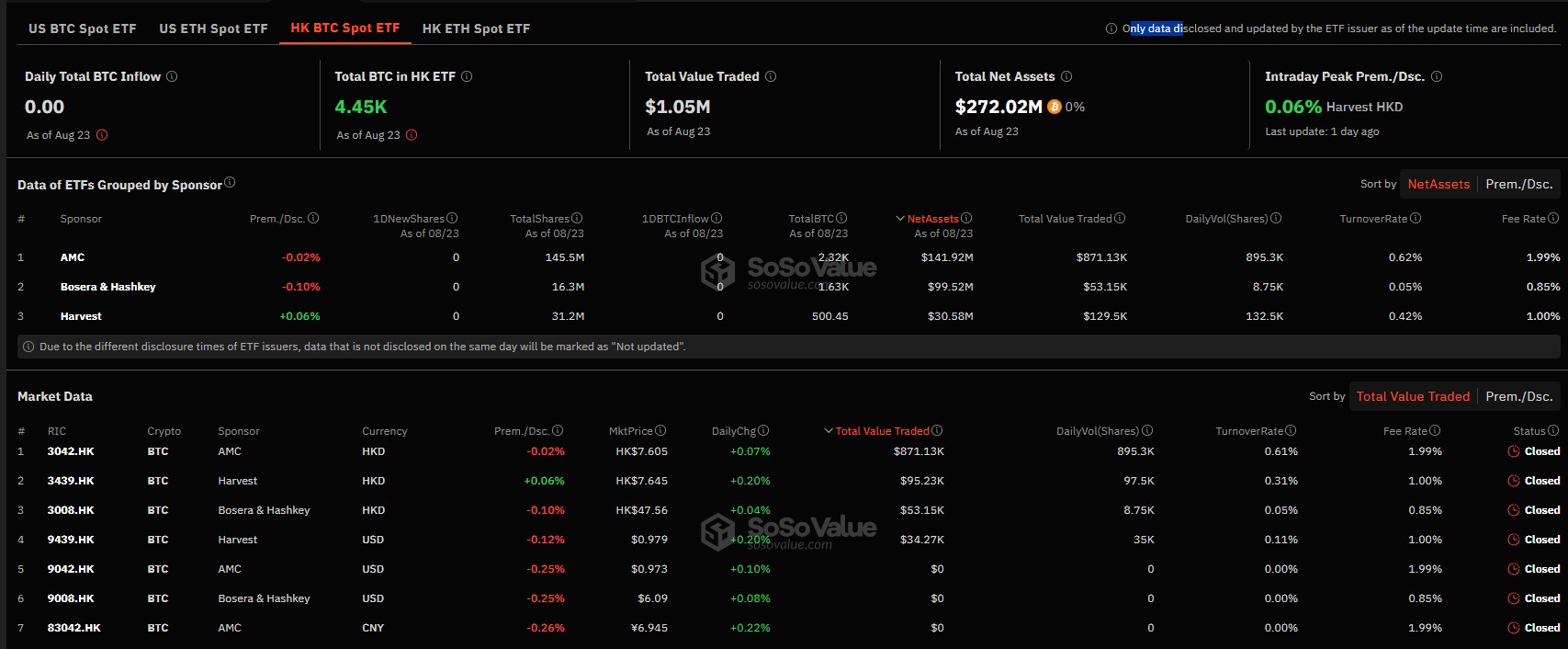The width and height of the screenshot is (1568, 649).
Task: Sort sponsor table by NetAssets button
Action: tap(1438, 184)
